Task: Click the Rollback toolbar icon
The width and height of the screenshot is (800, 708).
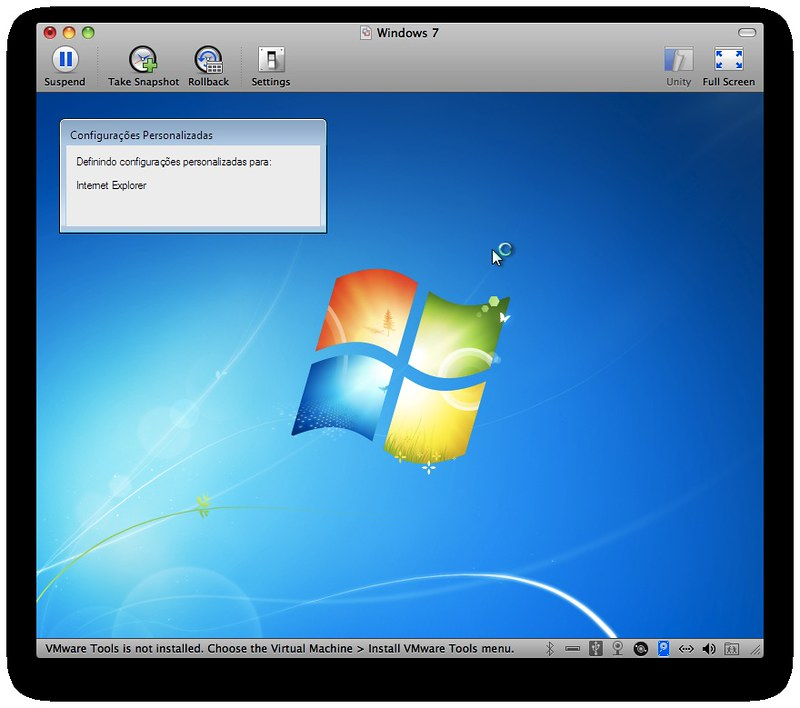Action: (x=208, y=66)
